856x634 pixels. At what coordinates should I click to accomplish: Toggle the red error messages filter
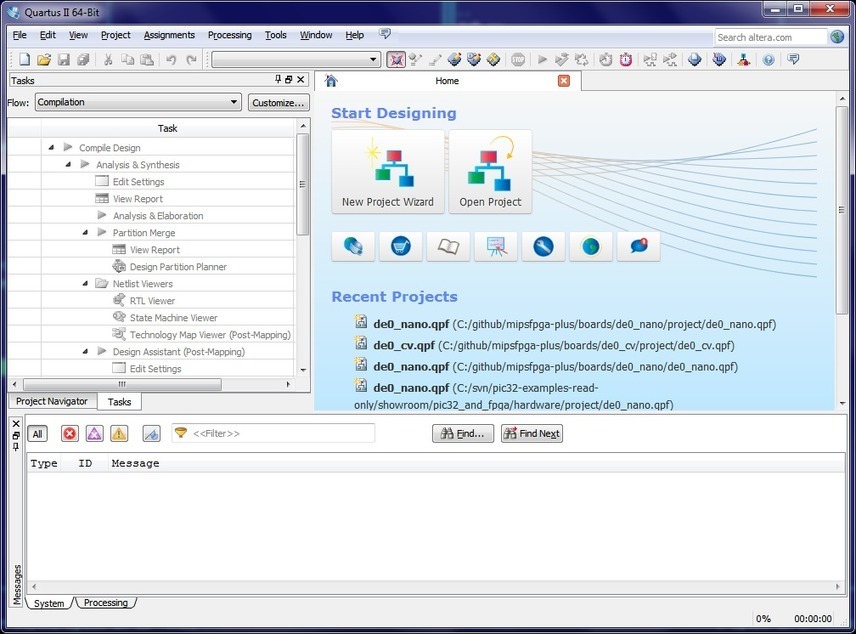pos(69,434)
